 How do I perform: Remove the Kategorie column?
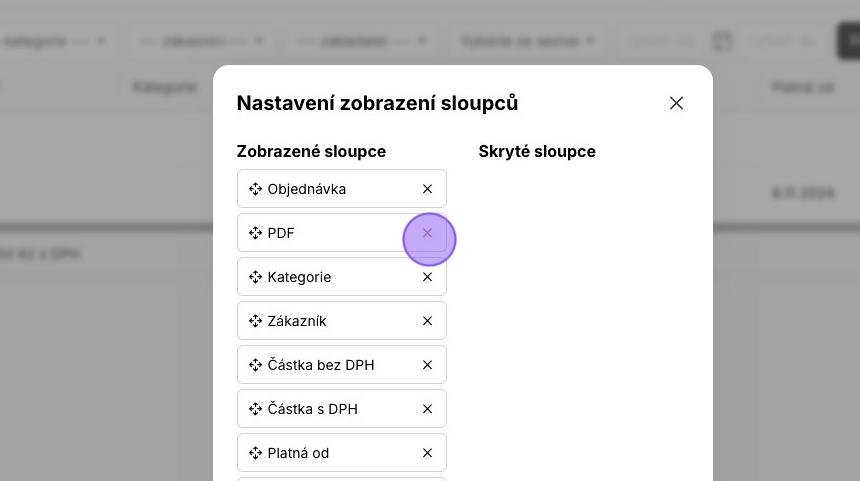[x=427, y=277]
